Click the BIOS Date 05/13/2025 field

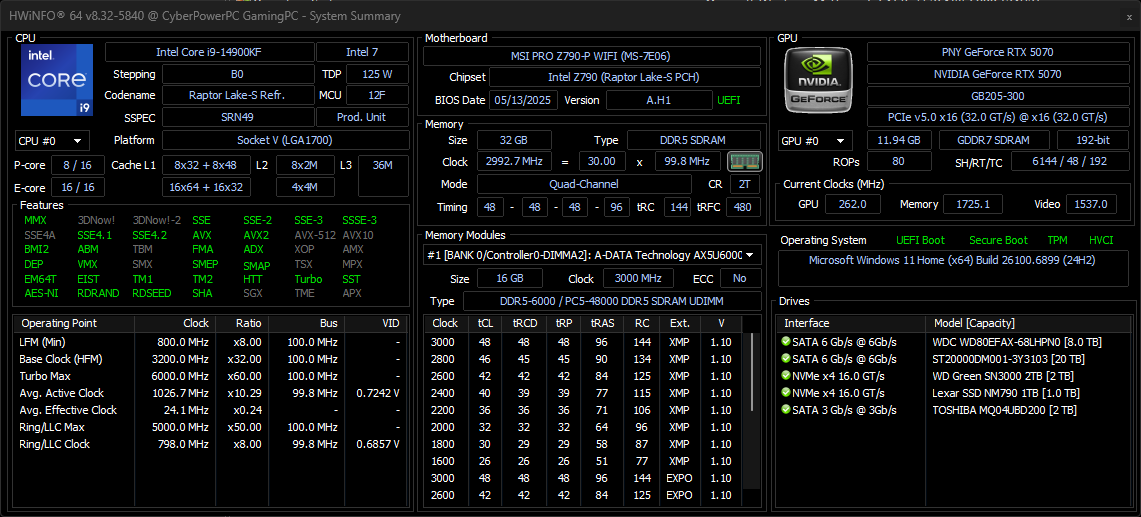click(x=523, y=100)
